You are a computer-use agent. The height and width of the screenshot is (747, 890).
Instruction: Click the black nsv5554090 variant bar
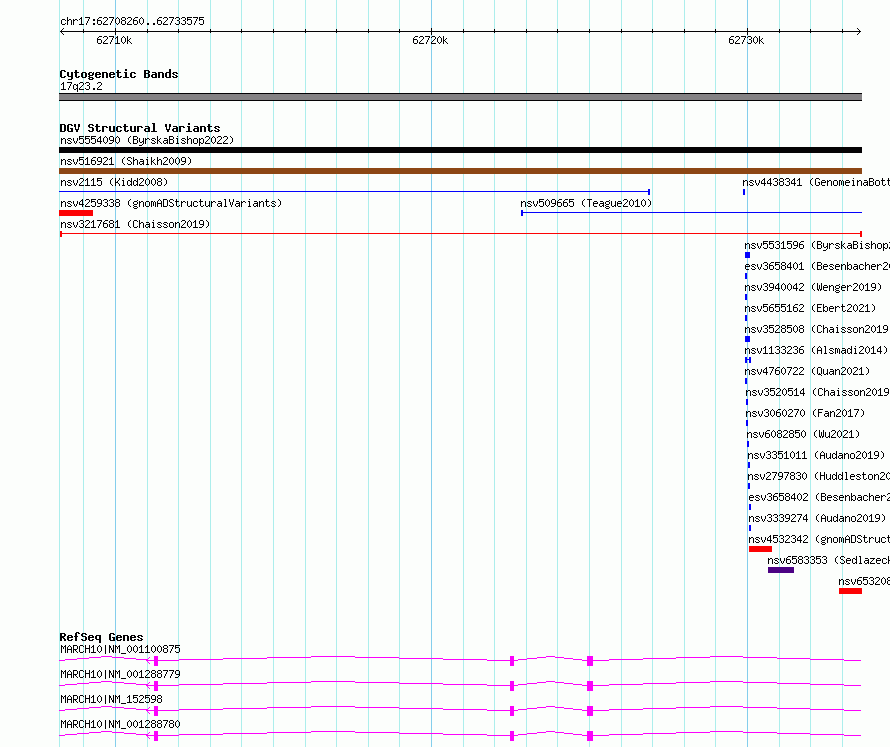click(x=460, y=150)
